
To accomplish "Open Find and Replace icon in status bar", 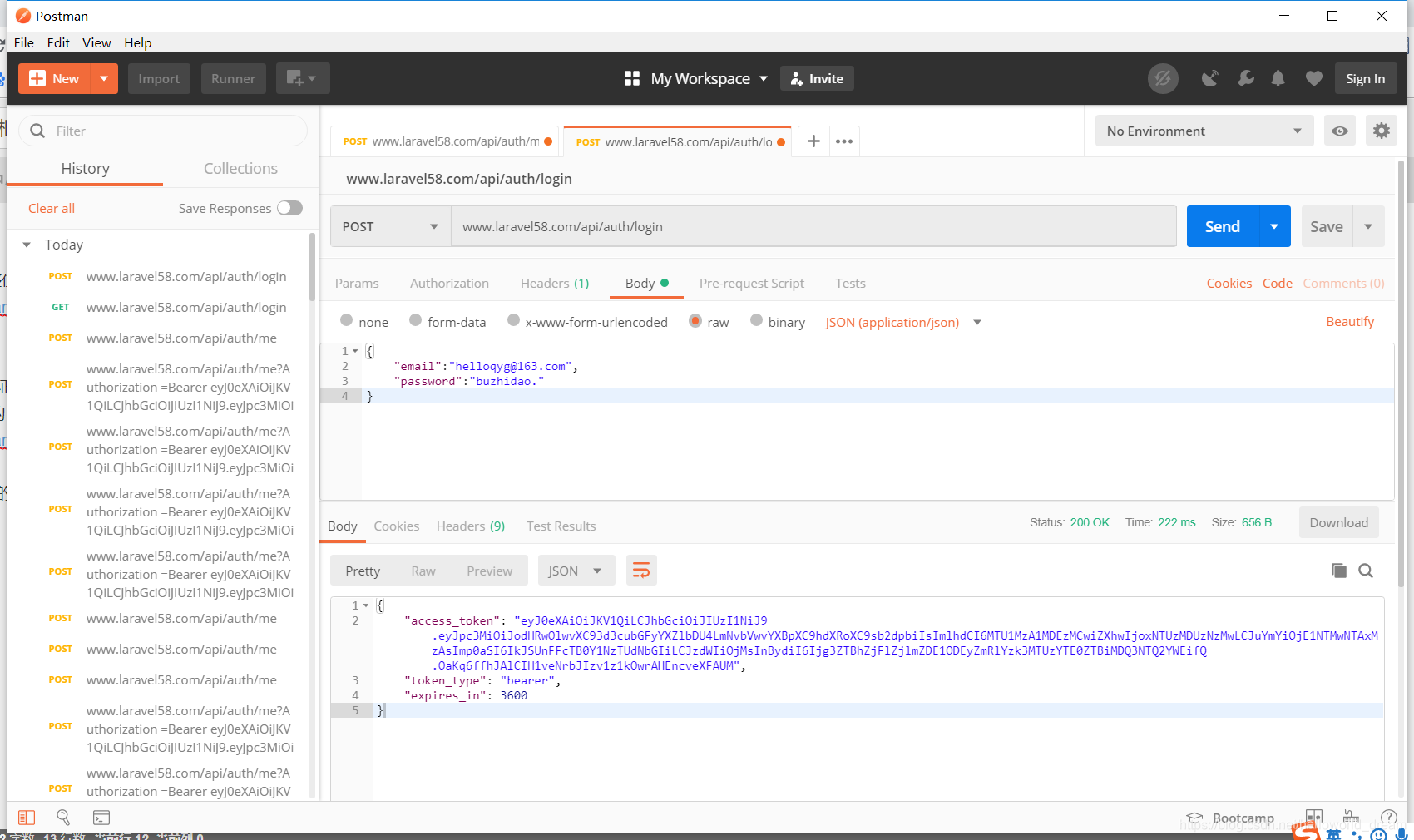I will [63, 818].
